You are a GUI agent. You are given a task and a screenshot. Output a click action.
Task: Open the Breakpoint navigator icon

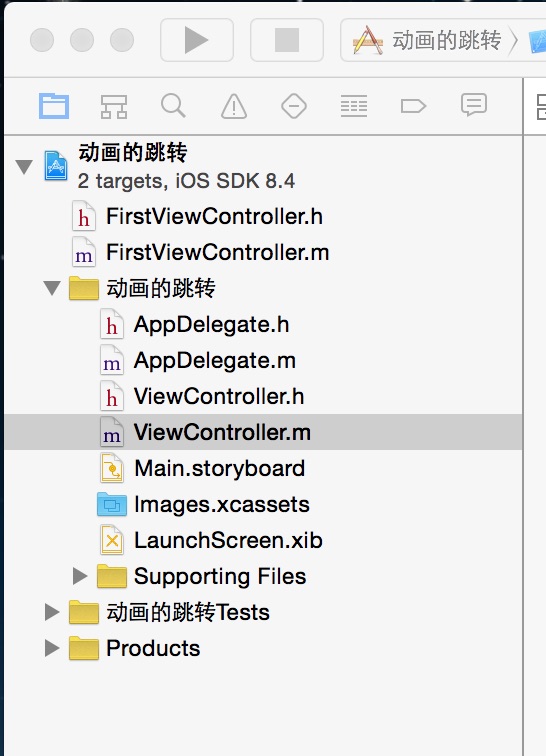click(413, 106)
